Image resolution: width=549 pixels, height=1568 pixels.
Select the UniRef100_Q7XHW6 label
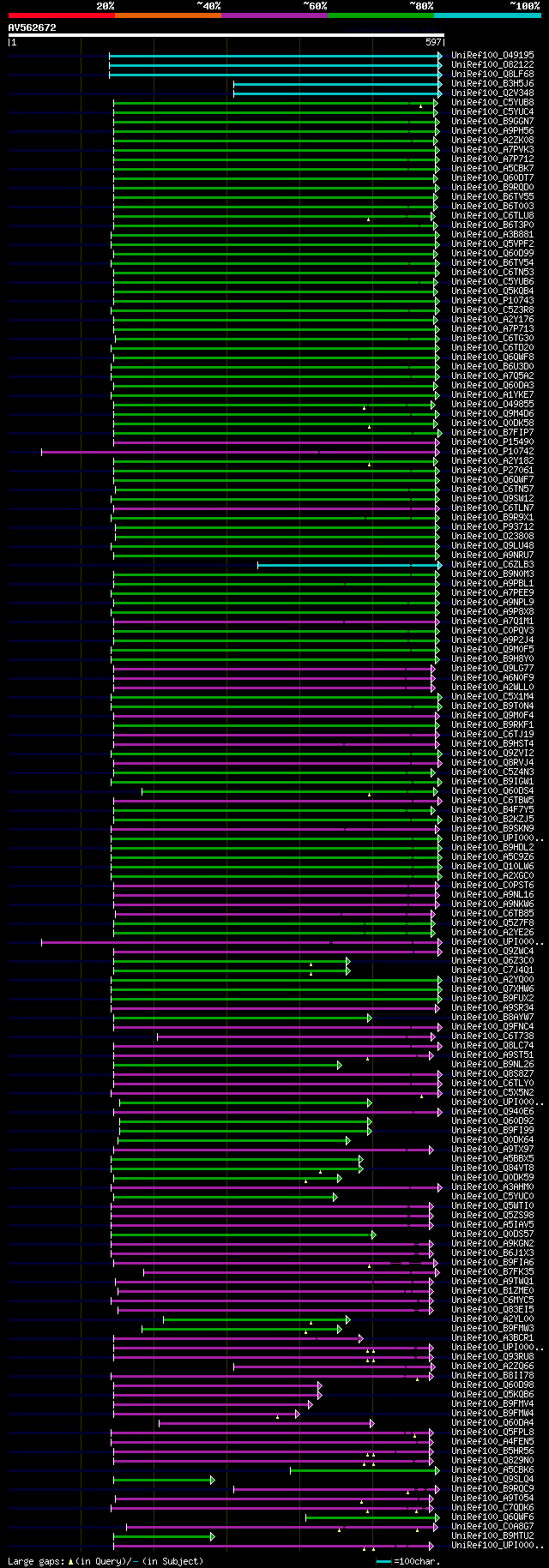(x=492, y=988)
